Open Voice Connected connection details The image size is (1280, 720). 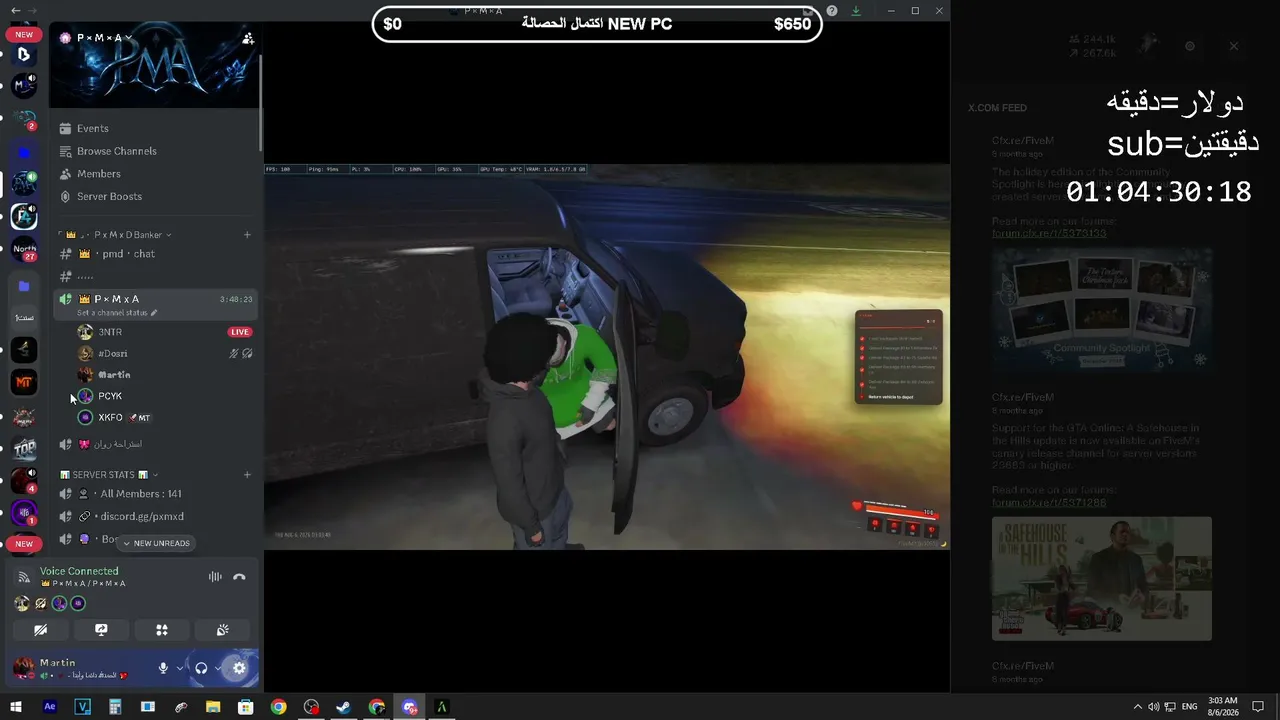79,571
